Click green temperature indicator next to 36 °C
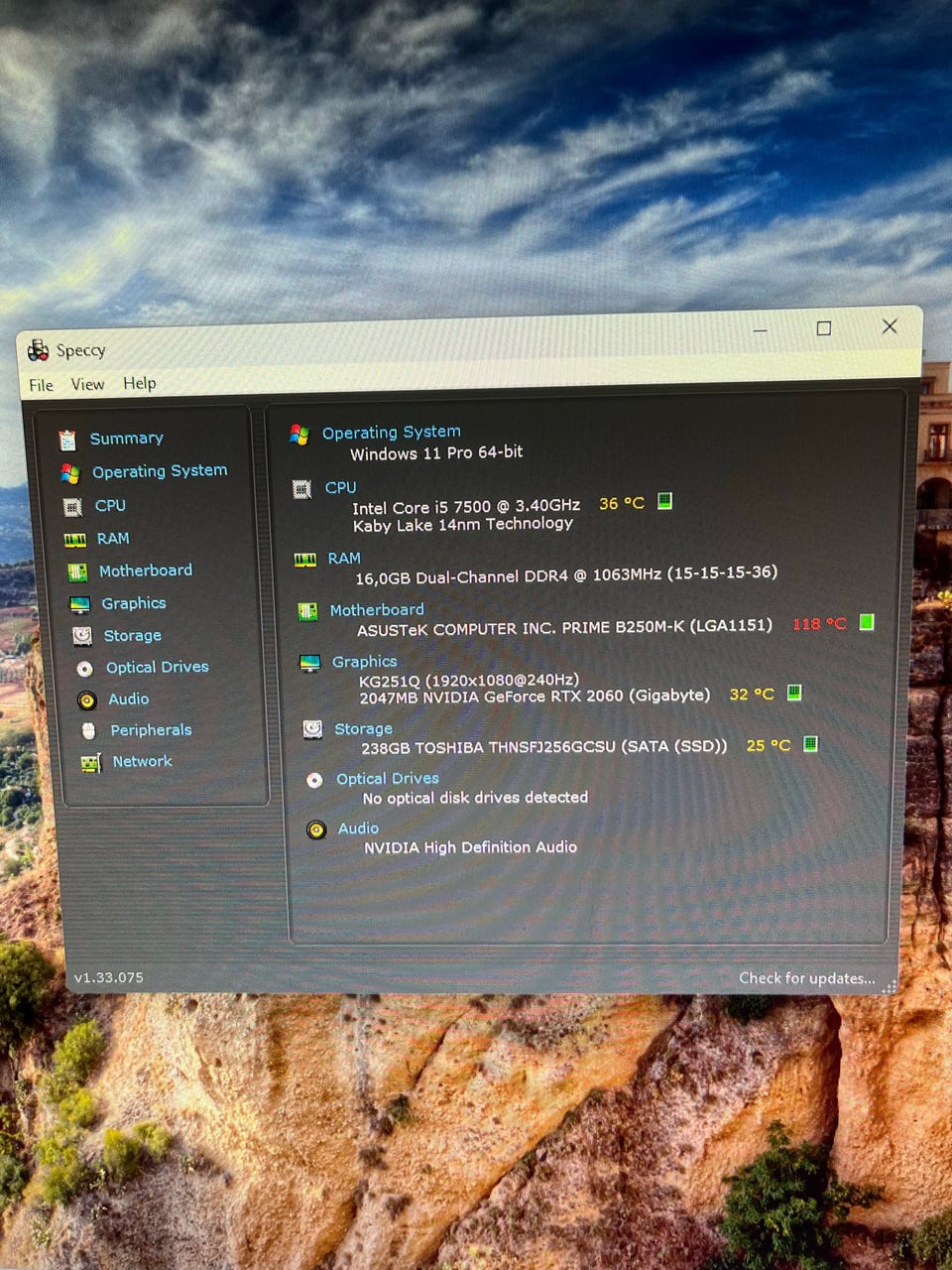Image resolution: width=952 pixels, height=1270 pixels. [665, 501]
